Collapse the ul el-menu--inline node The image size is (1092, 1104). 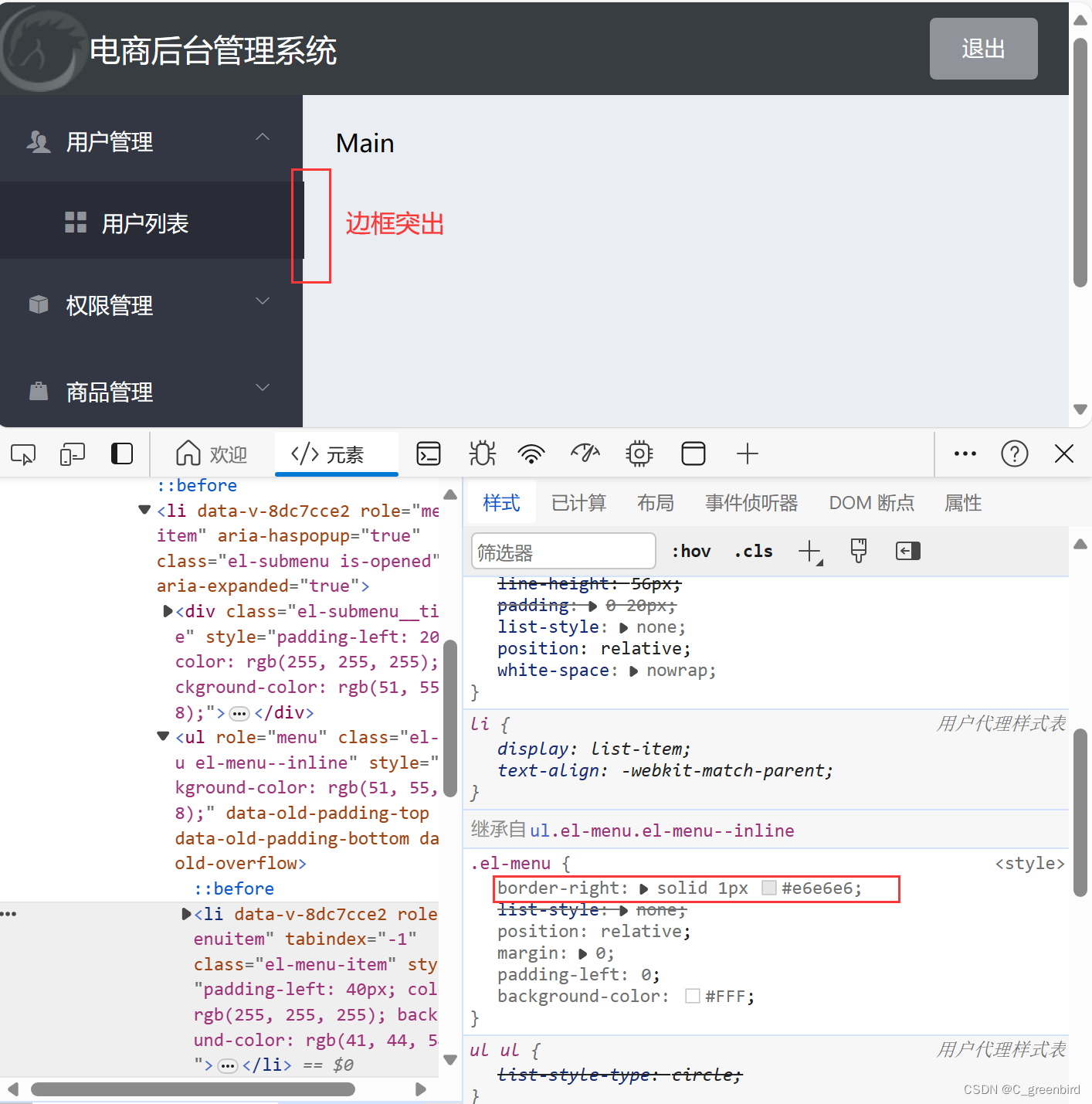(x=163, y=736)
